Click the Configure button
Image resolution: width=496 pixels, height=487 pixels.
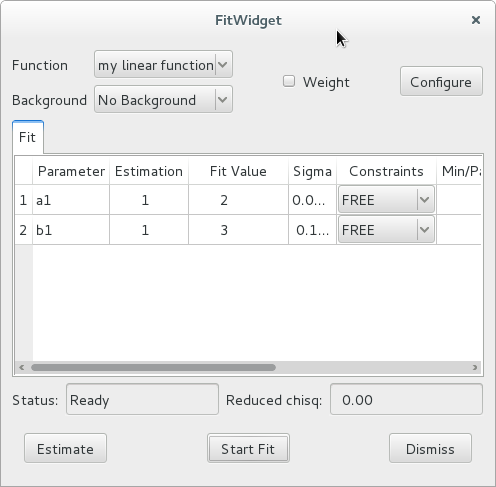click(x=441, y=82)
